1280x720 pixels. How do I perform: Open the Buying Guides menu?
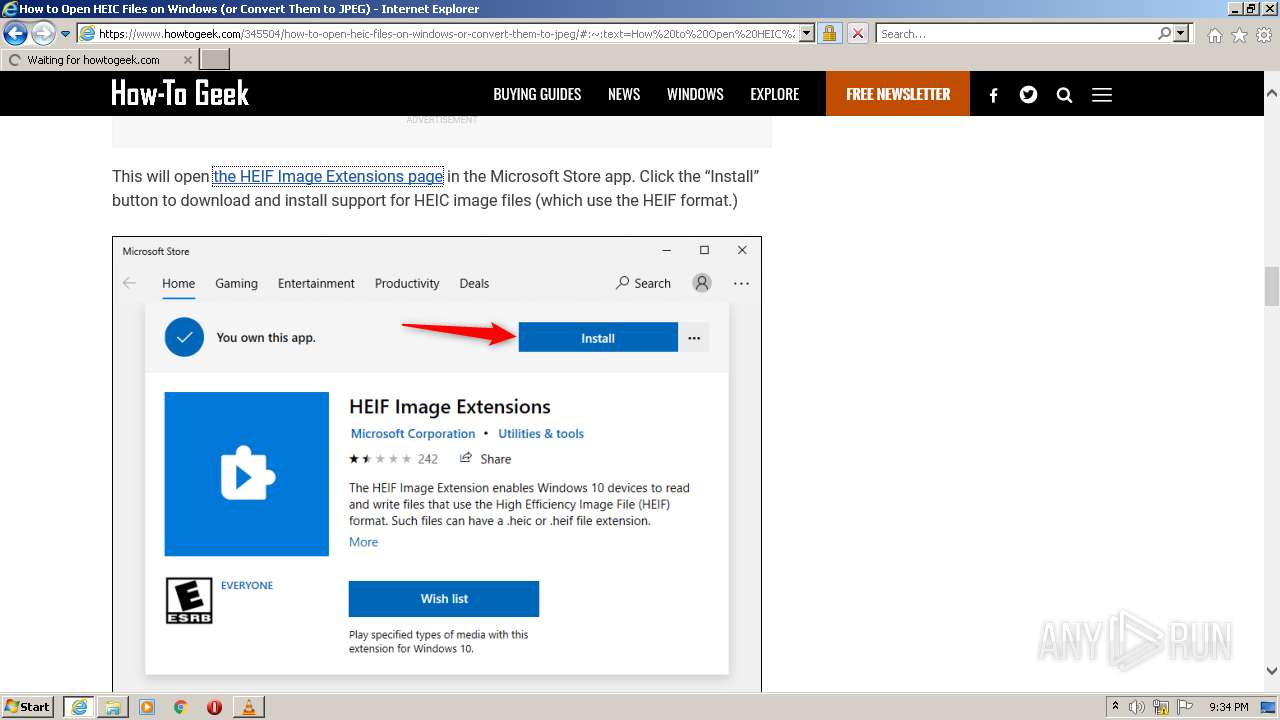(x=537, y=94)
